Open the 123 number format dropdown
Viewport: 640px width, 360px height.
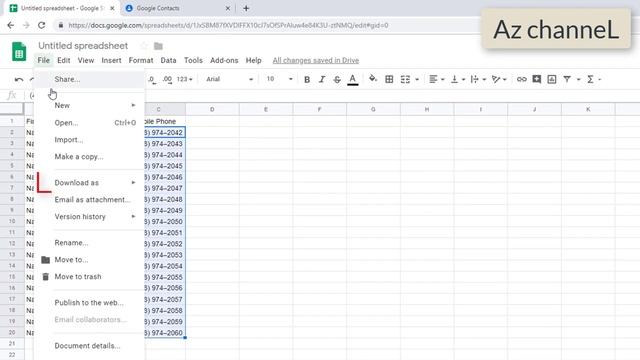coord(184,79)
